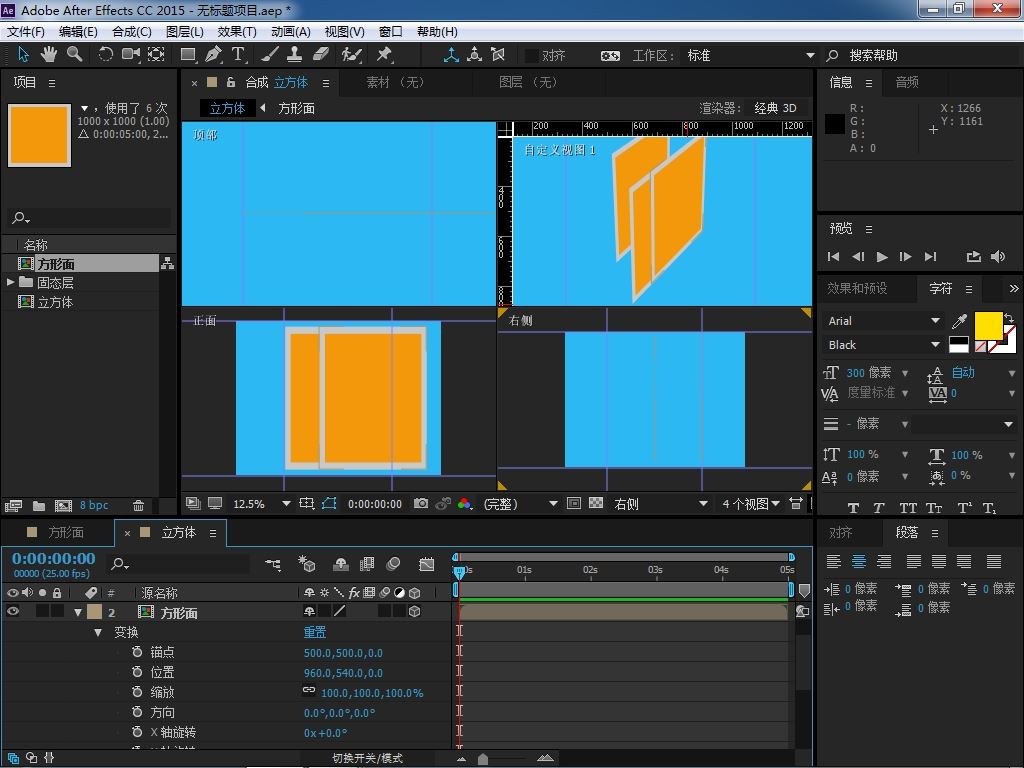Image resolution: width=1024 pixels, height=768 pixels.
Task: Click 重置 to reset the transform
Action: (x=315, y=633)
